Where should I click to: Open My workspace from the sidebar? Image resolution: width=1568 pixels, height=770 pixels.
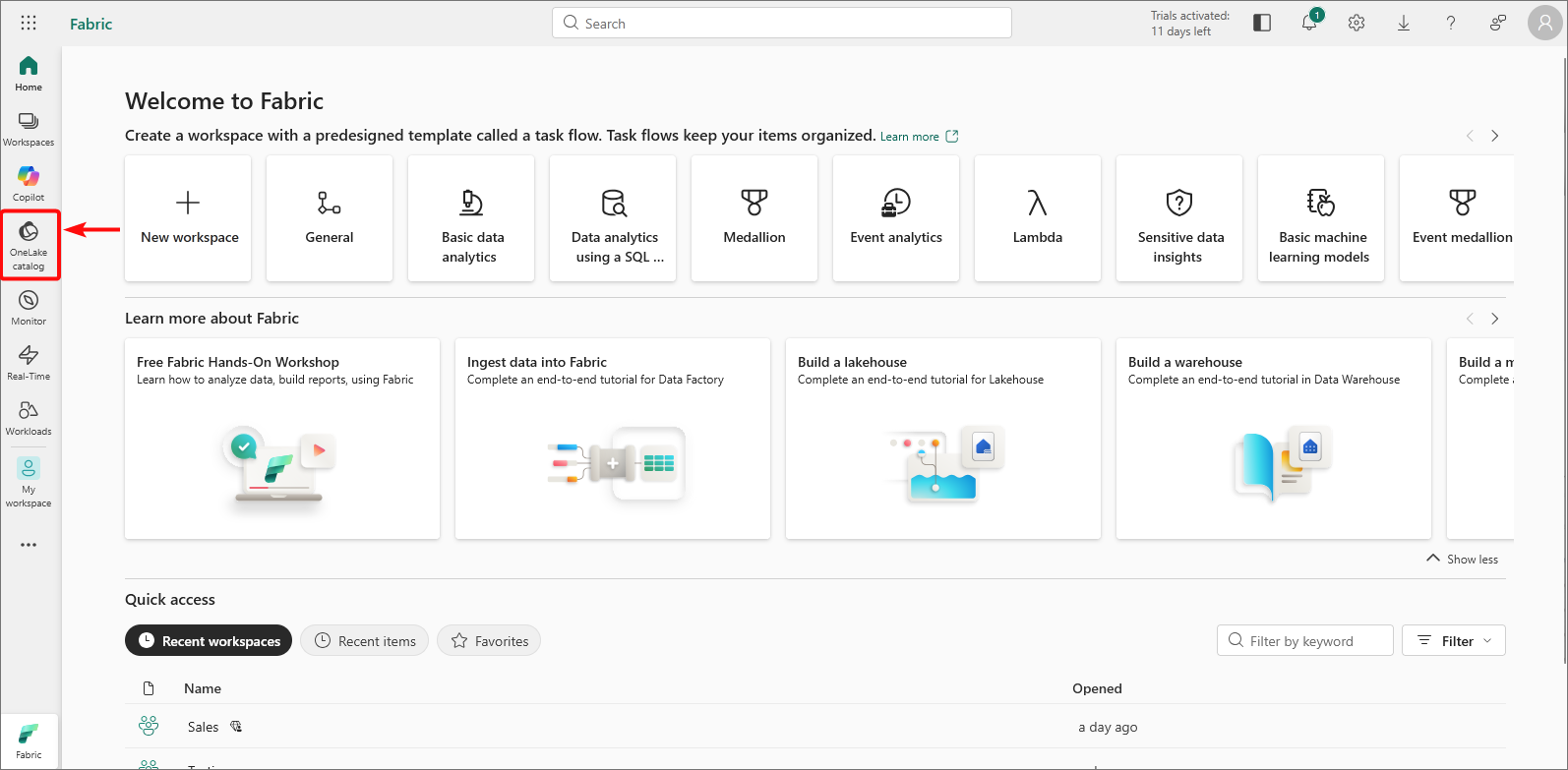click(x=29, y=482)
